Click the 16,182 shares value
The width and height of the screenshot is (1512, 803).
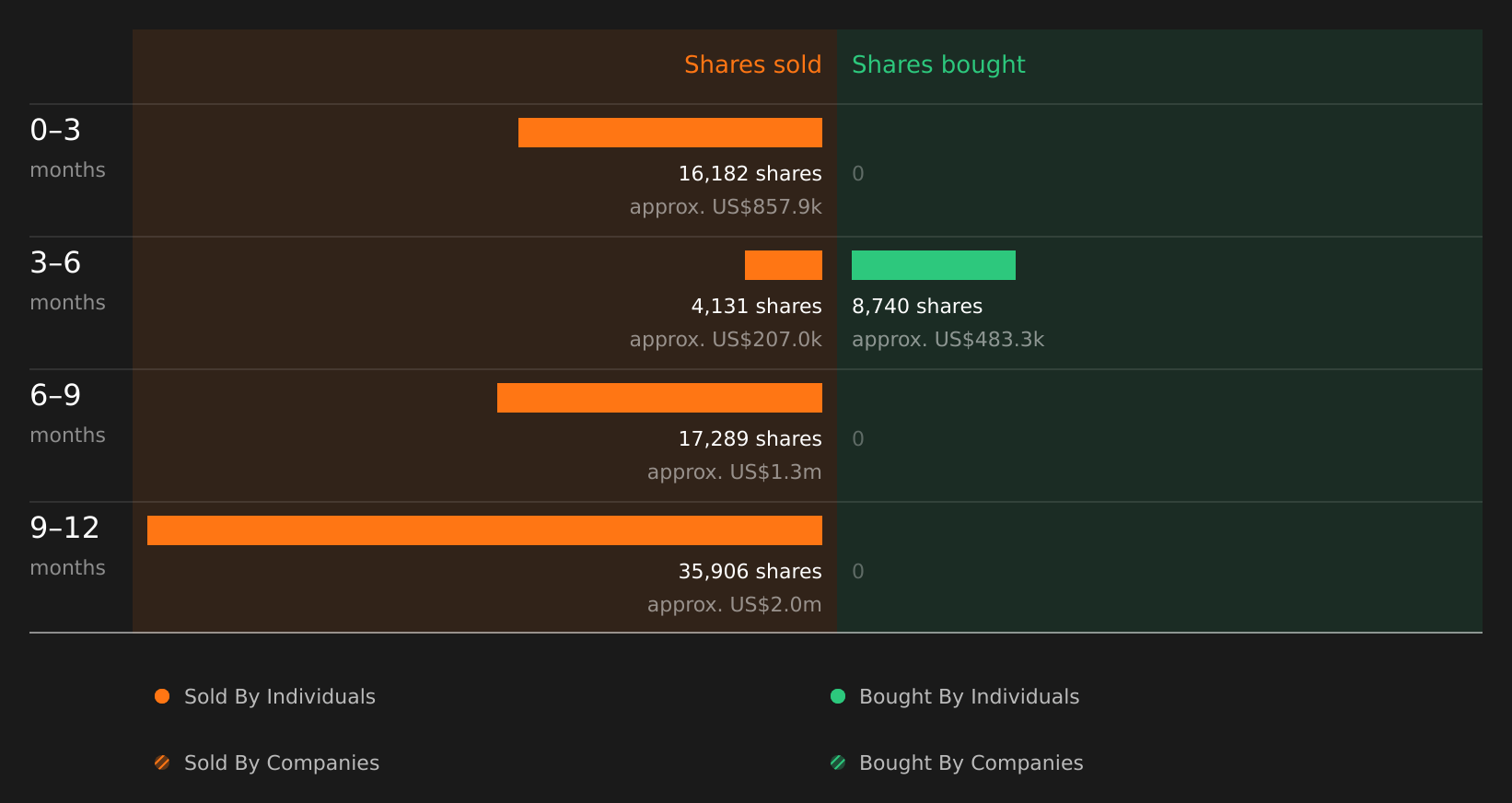750,174
